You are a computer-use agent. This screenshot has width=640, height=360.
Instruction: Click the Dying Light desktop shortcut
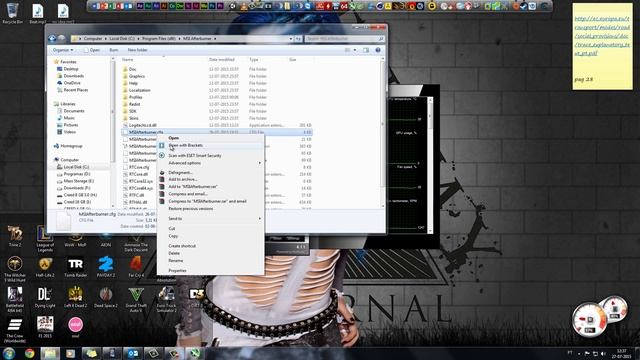coord(45,298)
